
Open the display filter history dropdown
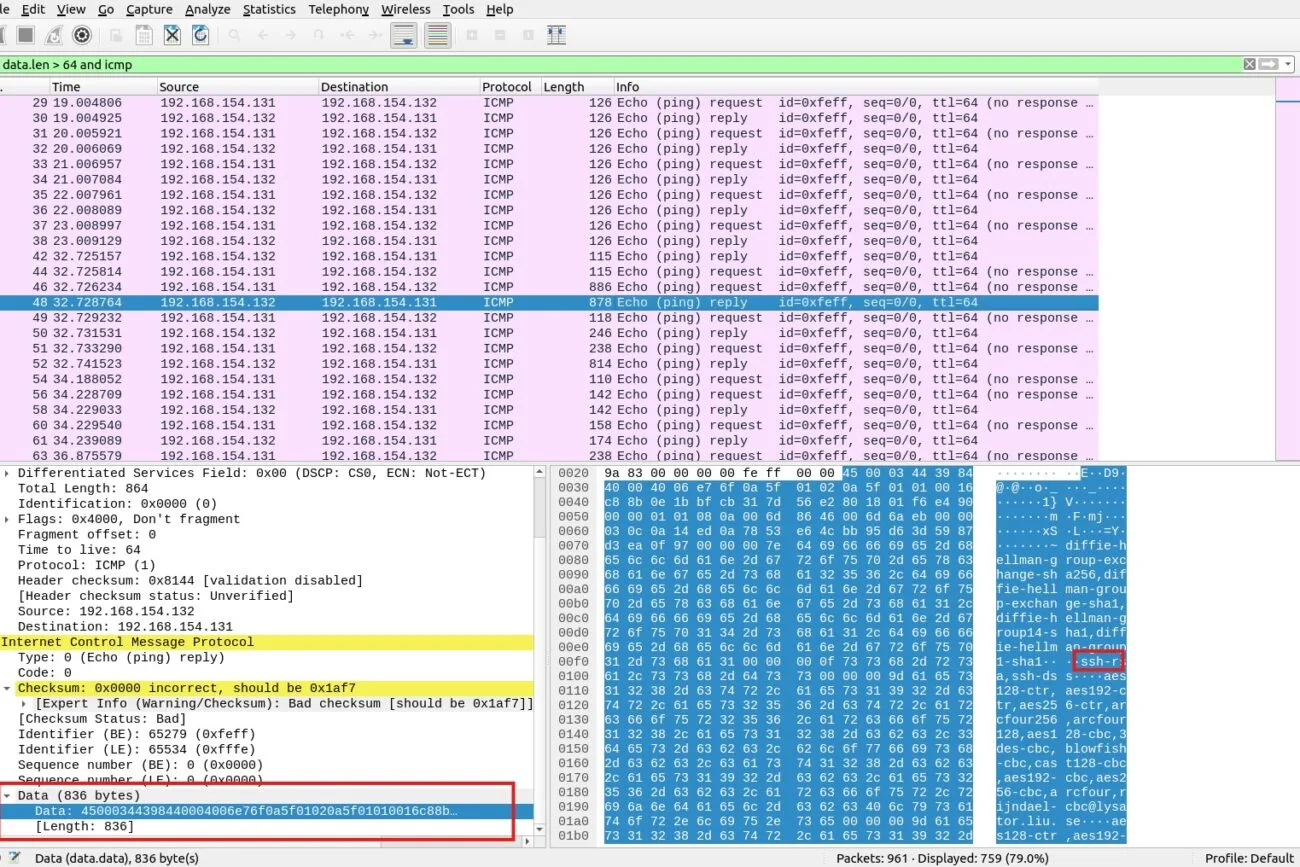coord(1288,64)
